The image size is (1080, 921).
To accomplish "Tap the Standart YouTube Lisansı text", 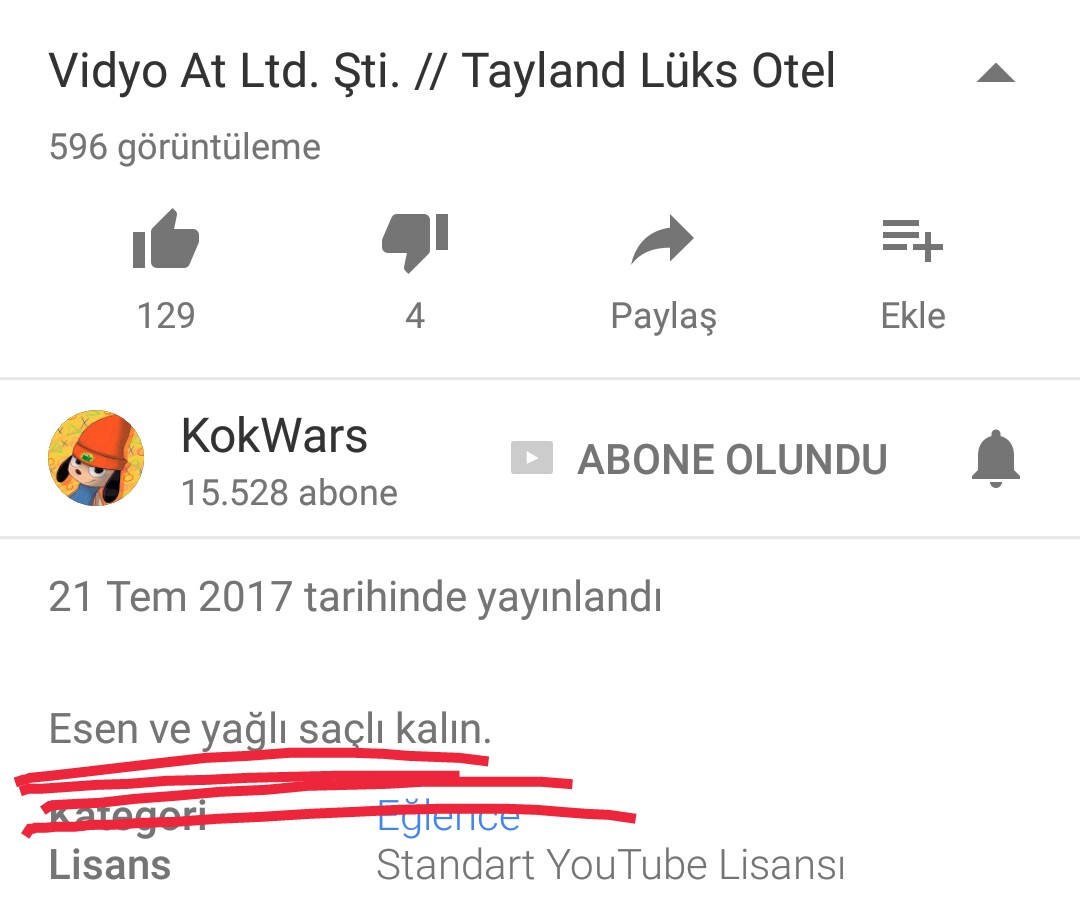I will [x=610, y=865].
